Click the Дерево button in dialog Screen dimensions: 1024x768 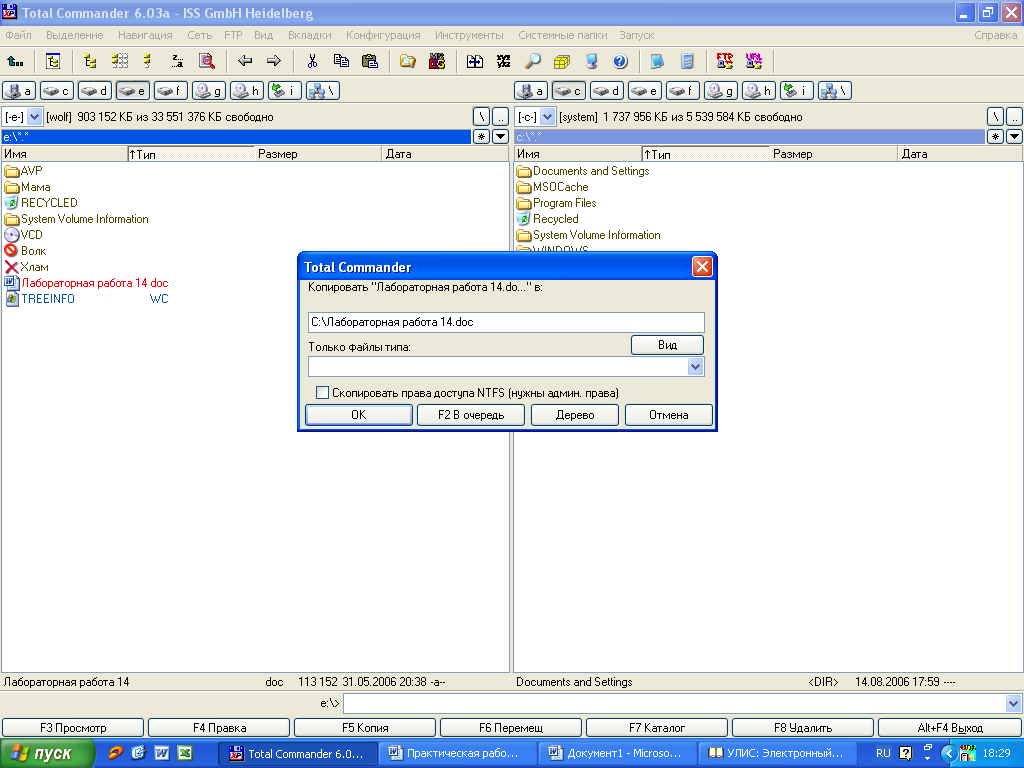point(575,415)
